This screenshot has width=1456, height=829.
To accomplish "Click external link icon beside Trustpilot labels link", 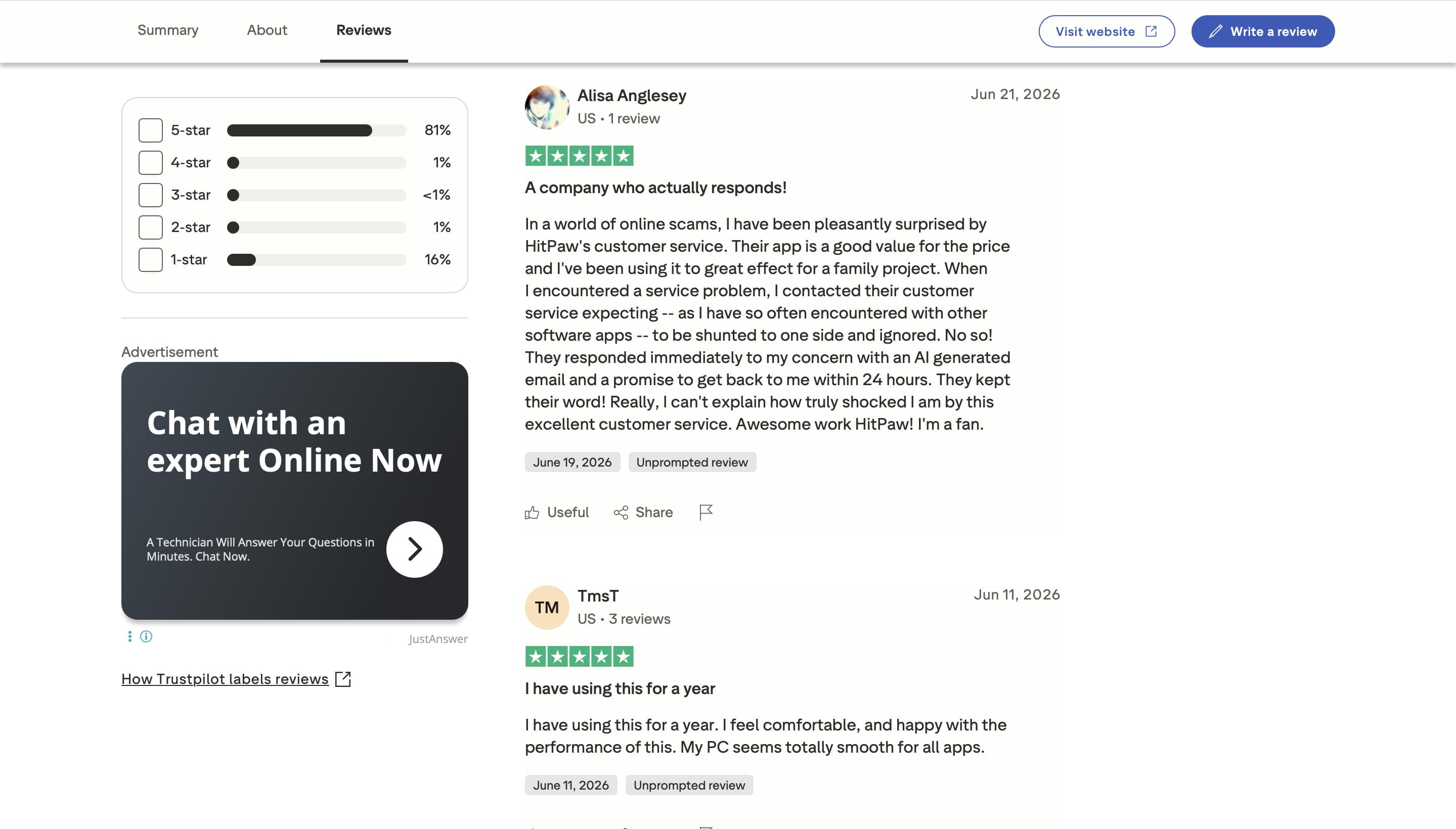I will [343, 679].
